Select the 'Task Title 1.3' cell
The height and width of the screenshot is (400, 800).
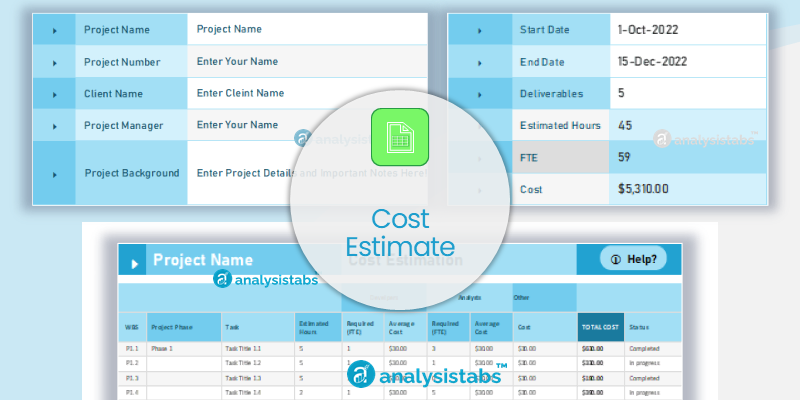(258, 378)
